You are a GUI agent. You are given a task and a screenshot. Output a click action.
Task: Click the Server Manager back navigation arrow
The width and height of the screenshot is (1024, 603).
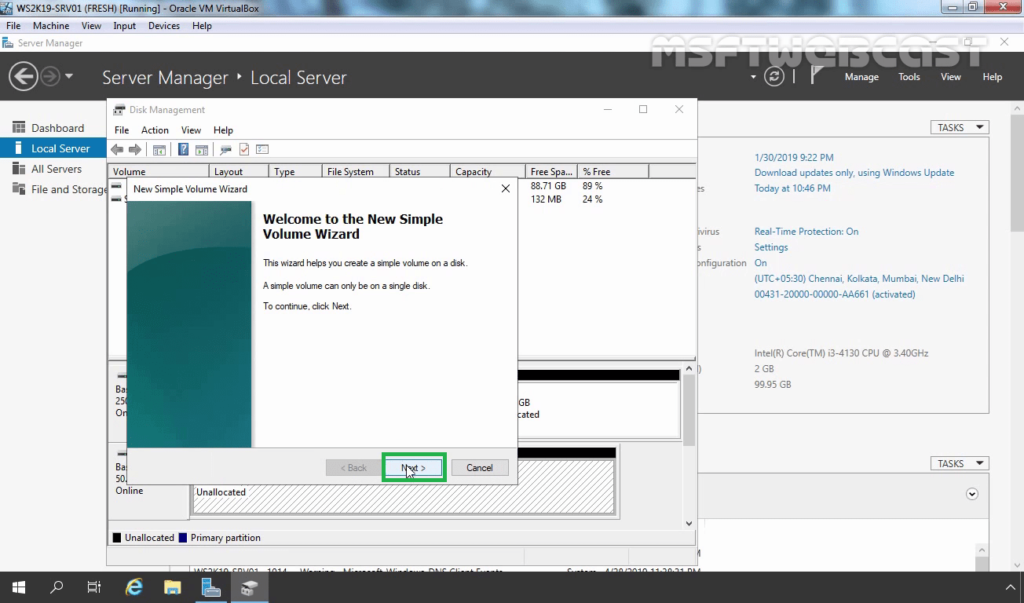23,76
